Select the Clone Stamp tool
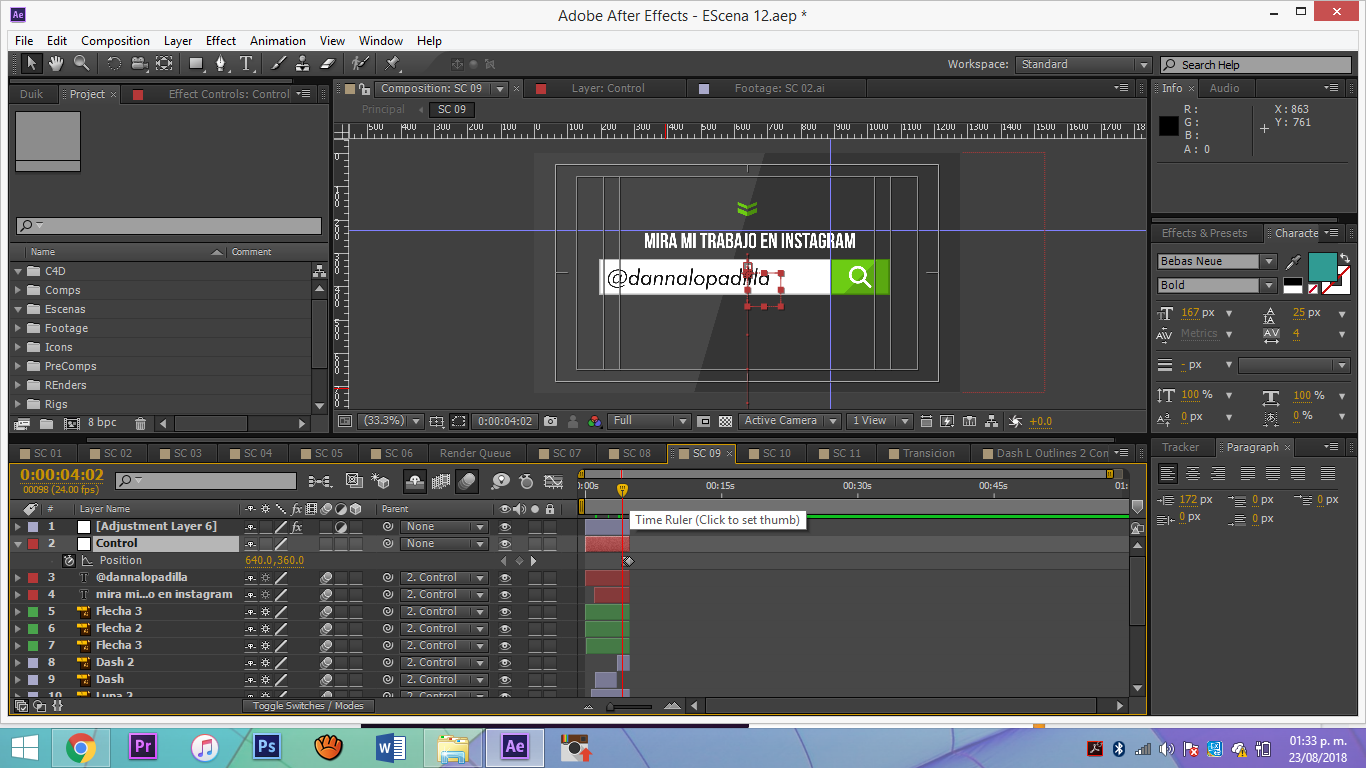Viewport: 1366px width, 768px height. [303, 64]
